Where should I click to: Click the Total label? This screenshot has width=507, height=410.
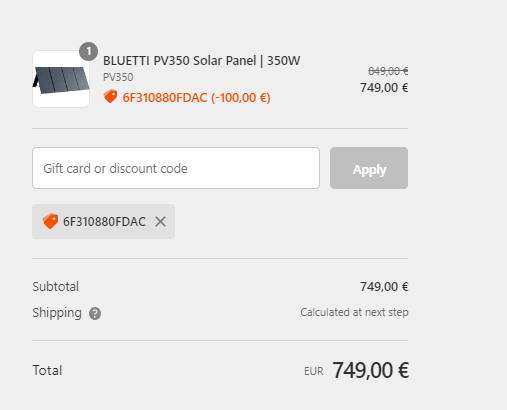[x=47, y=370]
